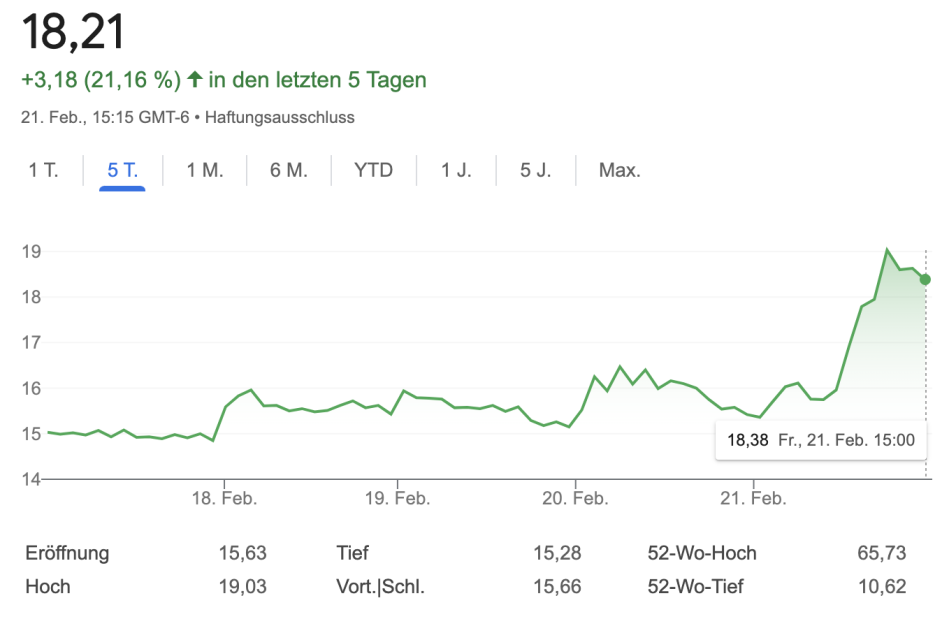Switch chart to 1 J. range
The image size is (949, 619).
[456, 170]
